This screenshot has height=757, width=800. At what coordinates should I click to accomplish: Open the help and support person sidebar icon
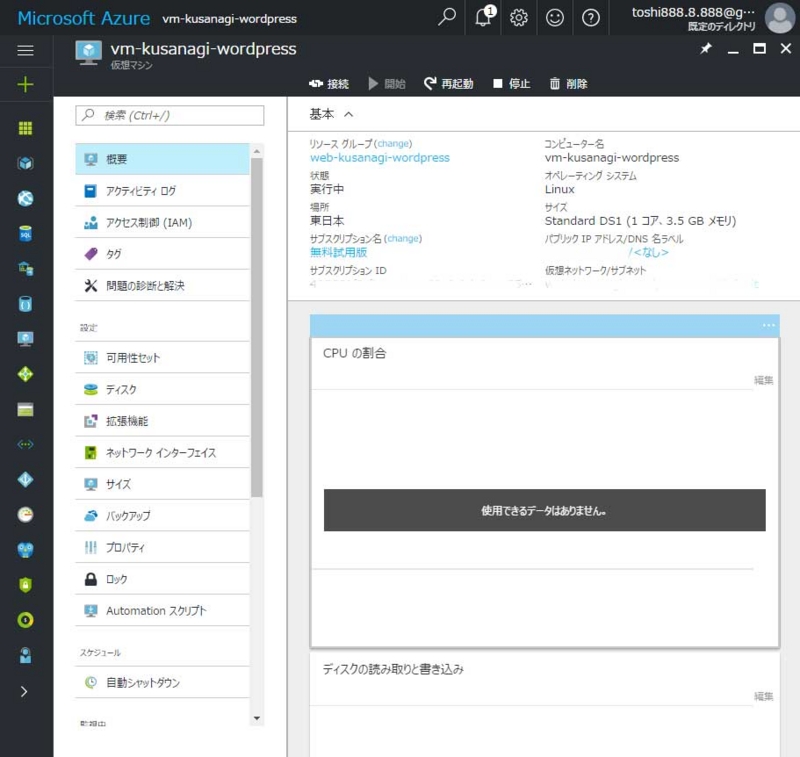click(x=25, y=655)
